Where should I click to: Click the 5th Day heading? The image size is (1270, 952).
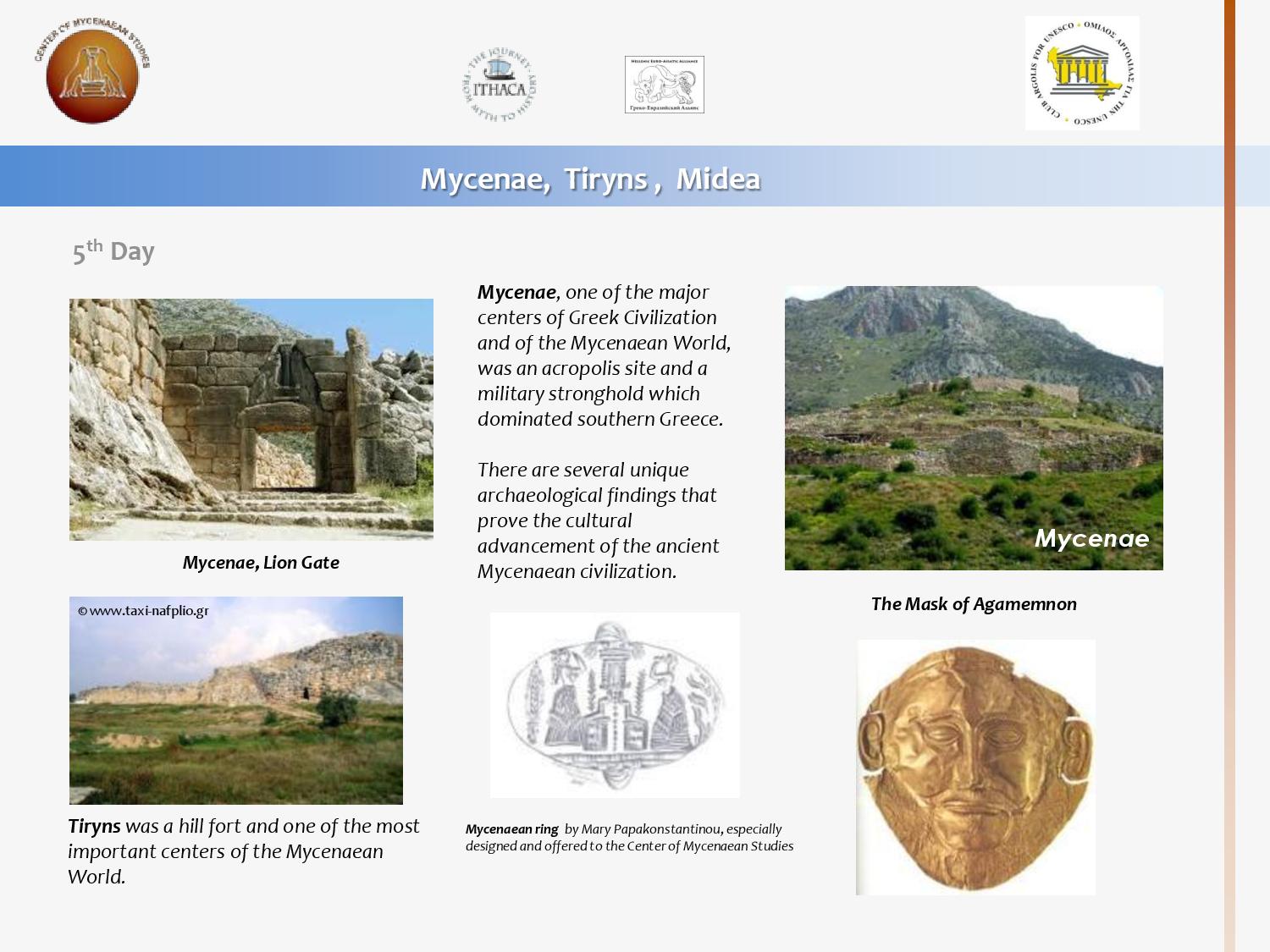click(113, 251)
